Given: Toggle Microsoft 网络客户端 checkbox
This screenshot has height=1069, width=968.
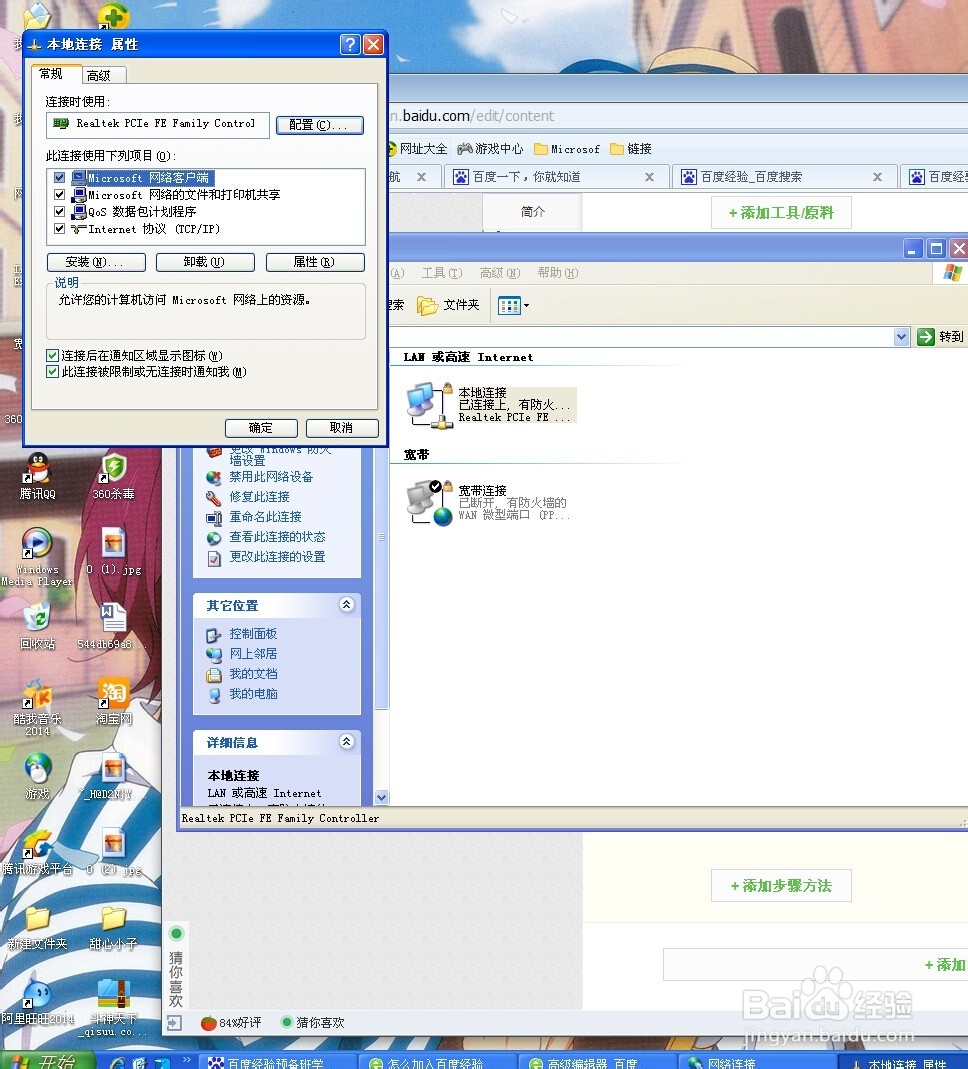Looking at the screenshot, I should 59,177.
